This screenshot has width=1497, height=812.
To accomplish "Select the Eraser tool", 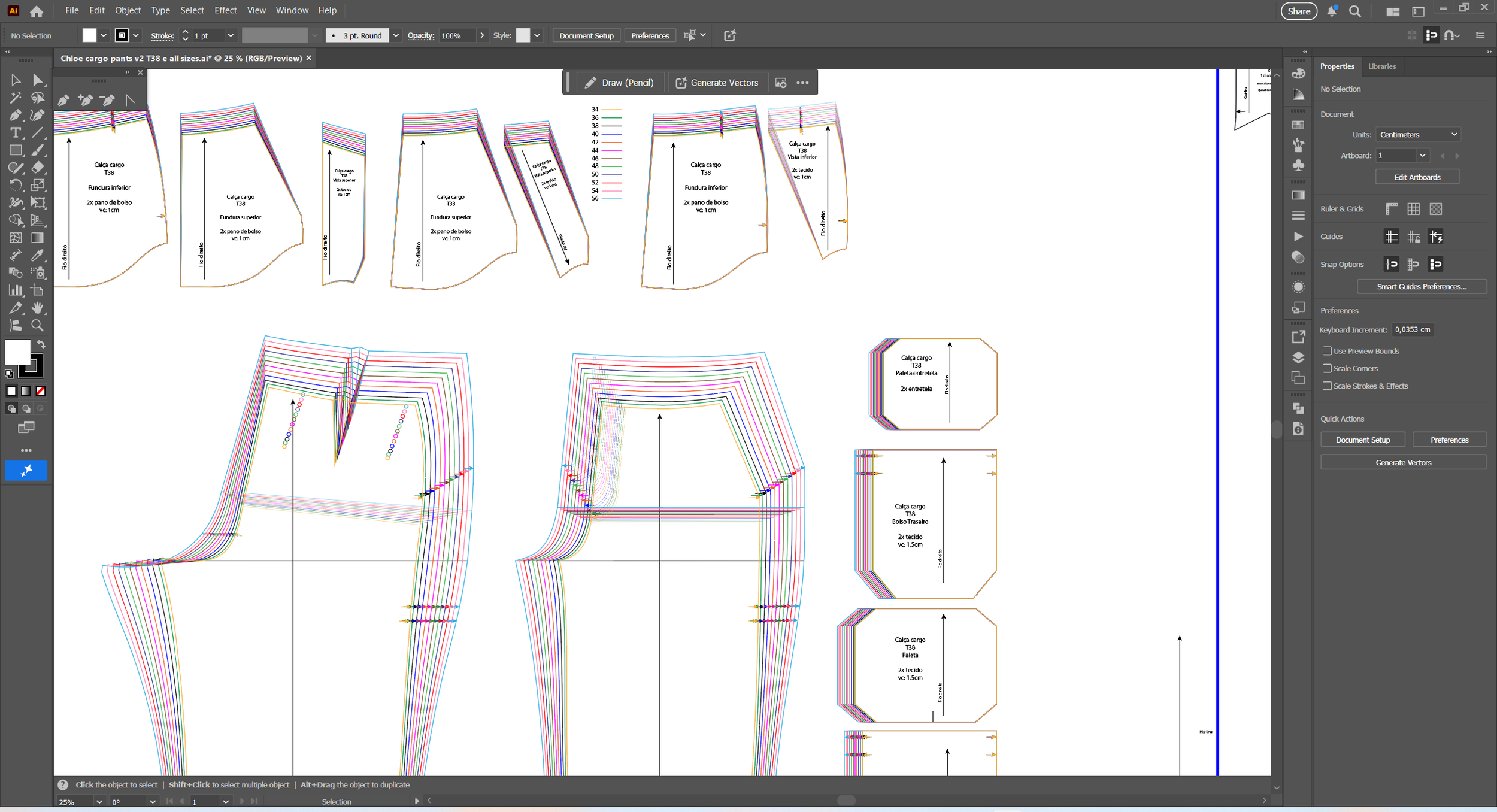I will coord(38,168).
